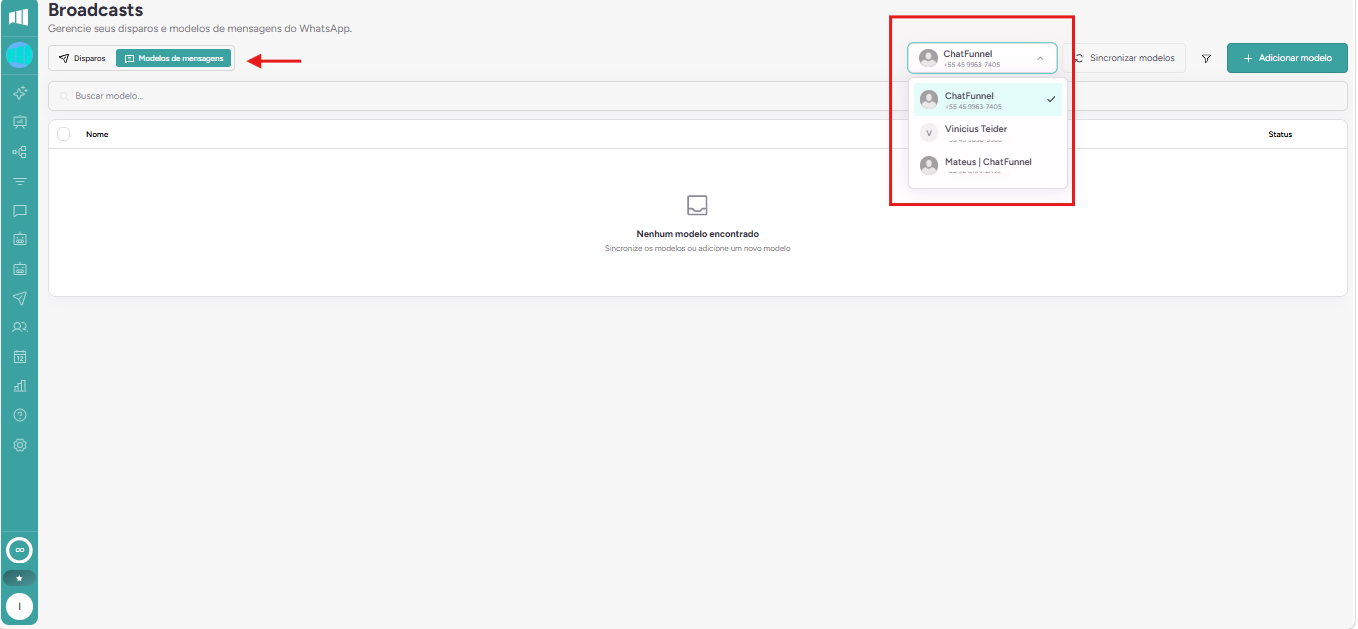Open the funnel lines icon in the sidebar
Screen dimensions: 1358x629
click(x=19, y=181)
